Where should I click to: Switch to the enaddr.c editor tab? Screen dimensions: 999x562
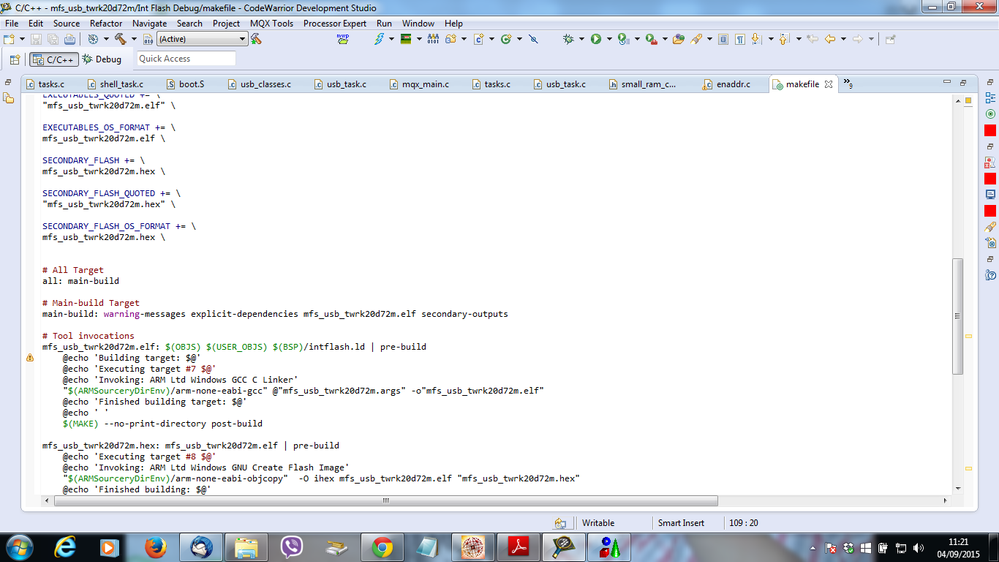[726, 84]
